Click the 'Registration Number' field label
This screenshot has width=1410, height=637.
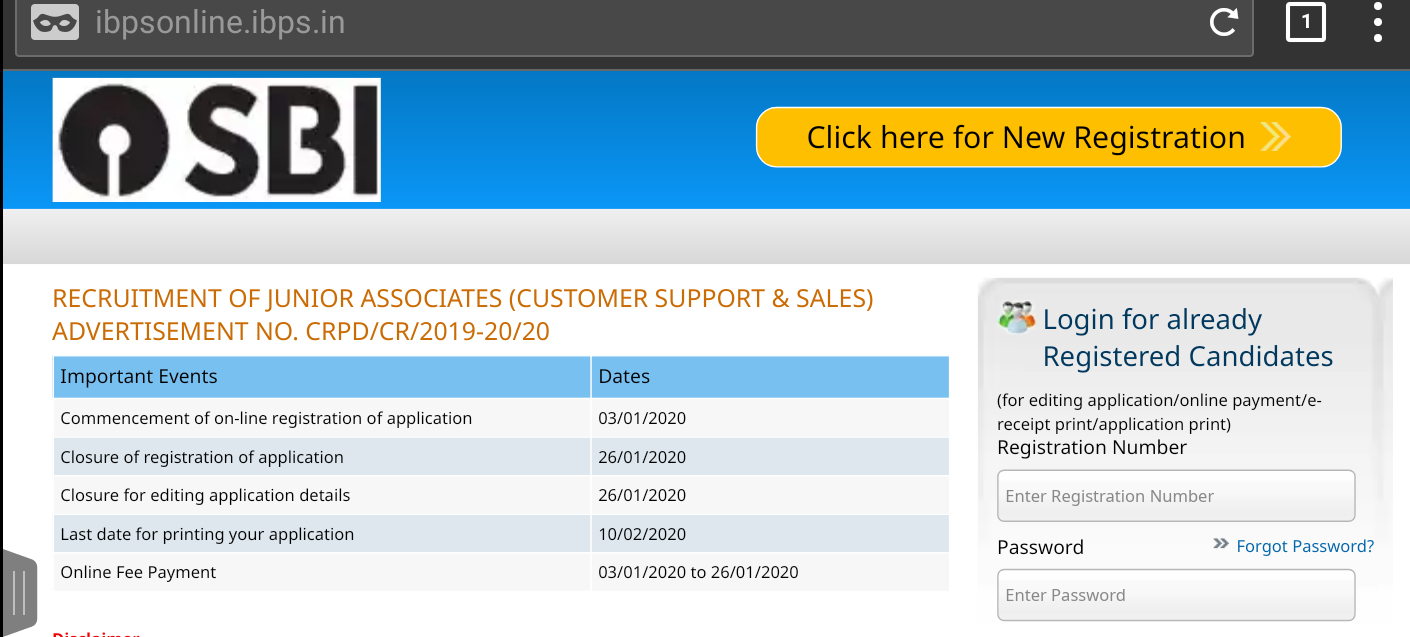[x=1092, y=447]
